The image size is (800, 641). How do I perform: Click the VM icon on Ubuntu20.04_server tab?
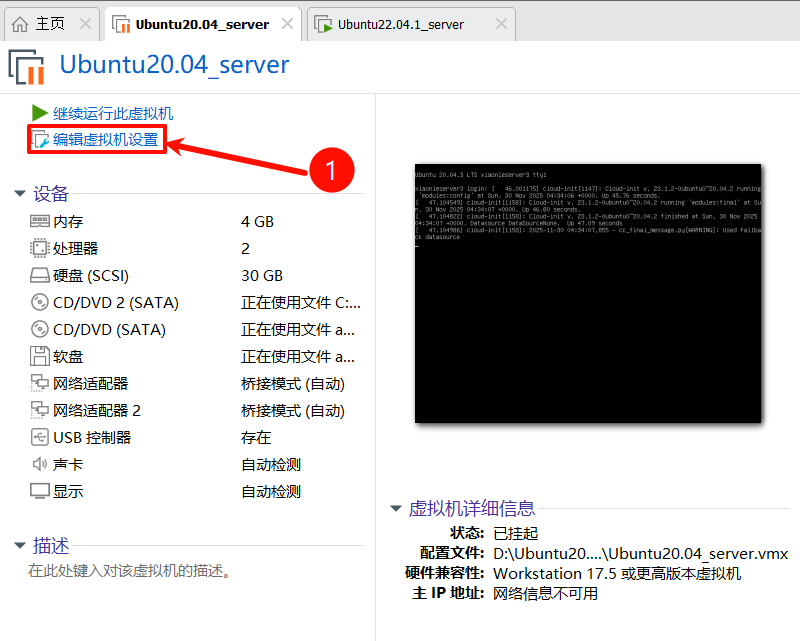121,24
